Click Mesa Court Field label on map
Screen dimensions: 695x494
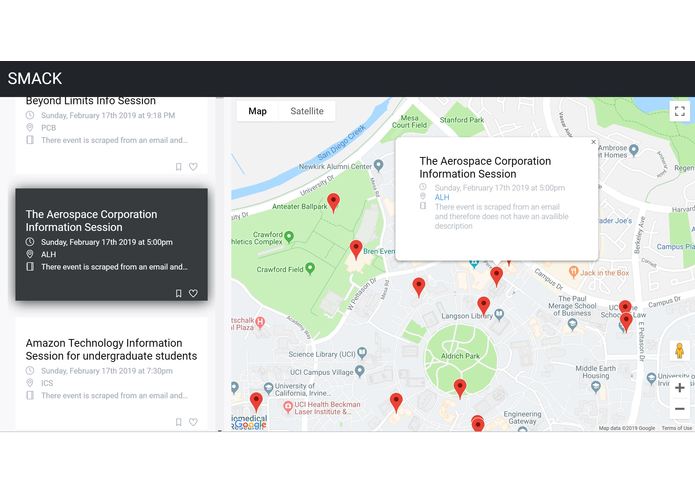click(x=409, y=121)
